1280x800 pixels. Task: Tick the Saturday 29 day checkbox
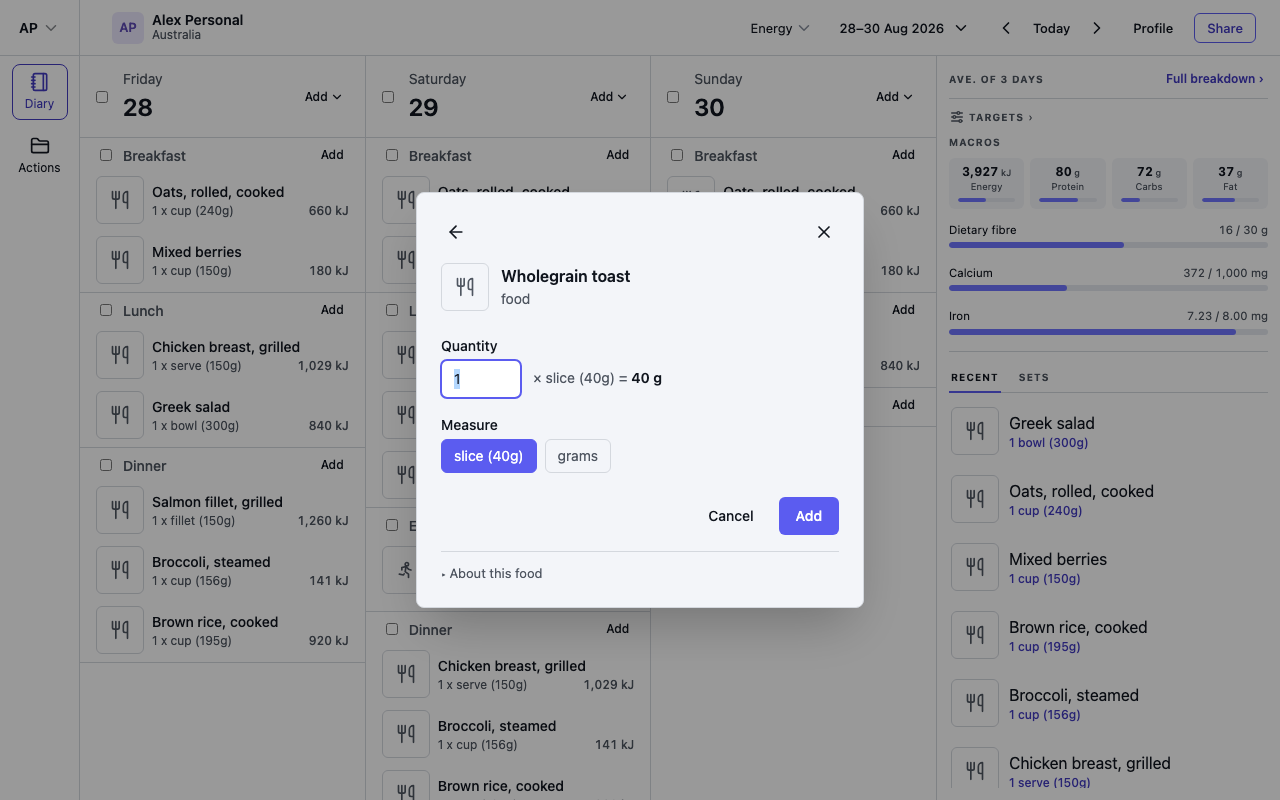(388, 97)
